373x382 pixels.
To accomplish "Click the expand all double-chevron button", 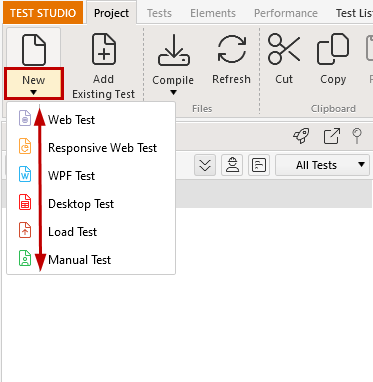I will (205, 165).
